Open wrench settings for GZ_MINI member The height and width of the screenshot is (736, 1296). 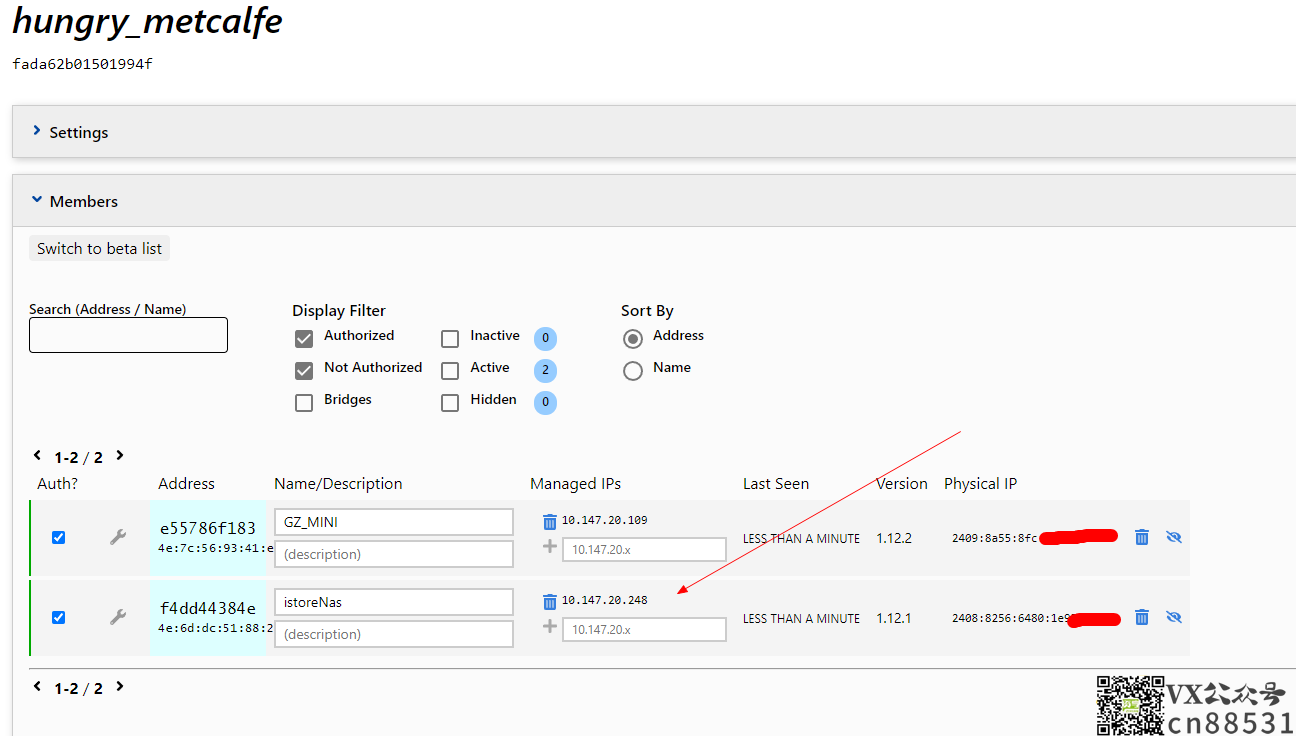point(118,537)
